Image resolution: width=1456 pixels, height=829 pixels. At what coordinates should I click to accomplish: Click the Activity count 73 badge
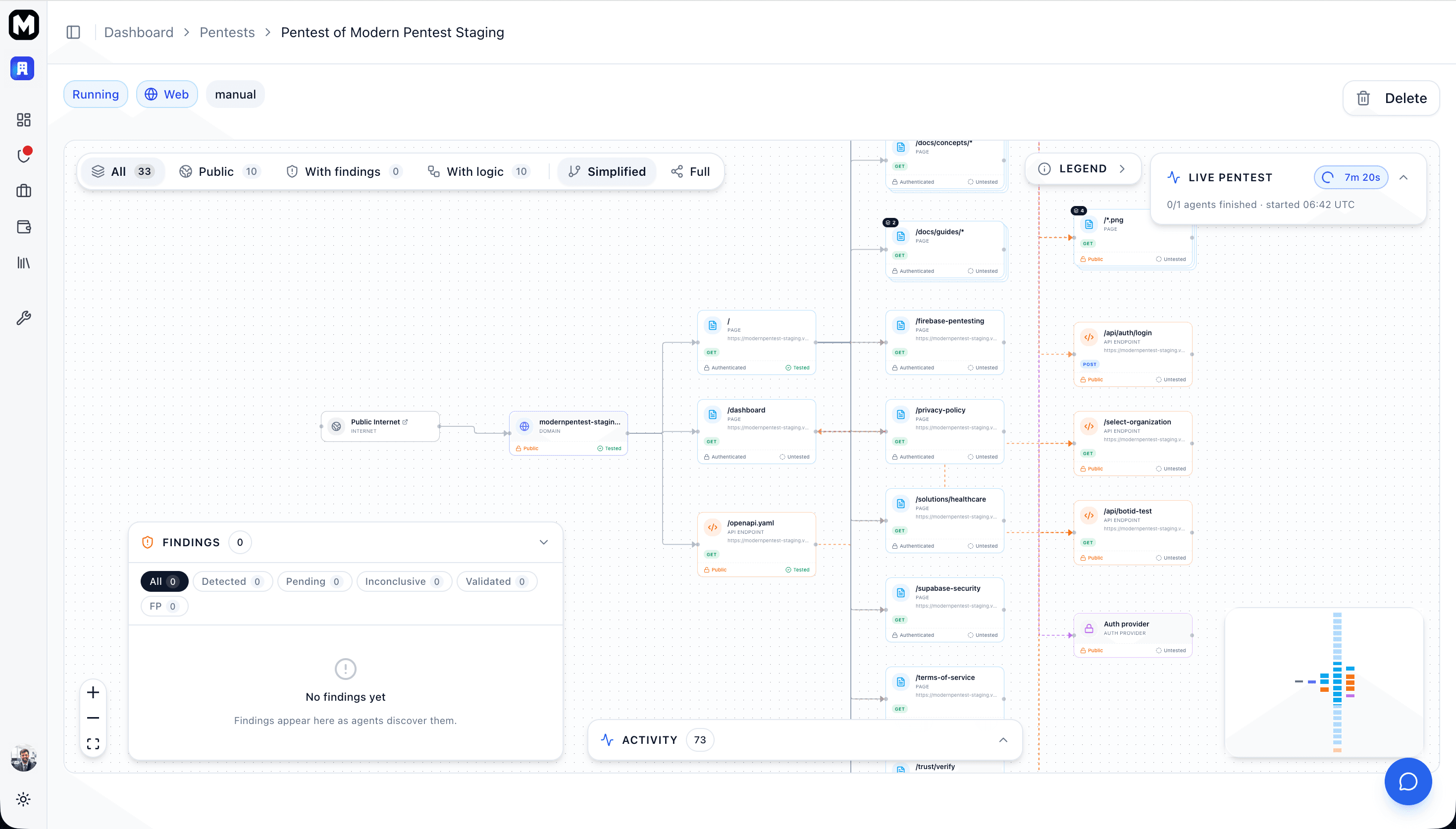coord(700,739)
